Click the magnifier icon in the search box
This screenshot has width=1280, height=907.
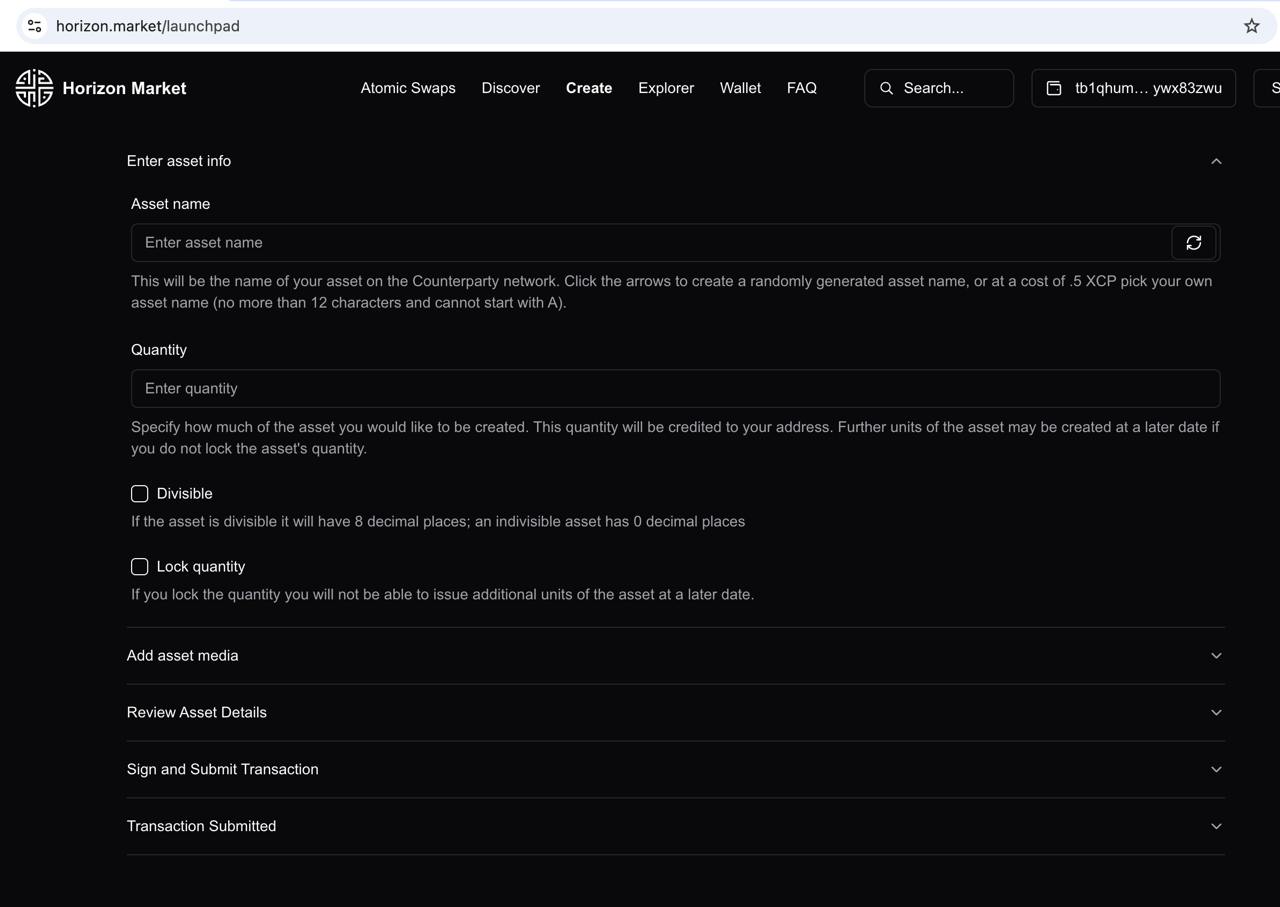pos(886,88)
